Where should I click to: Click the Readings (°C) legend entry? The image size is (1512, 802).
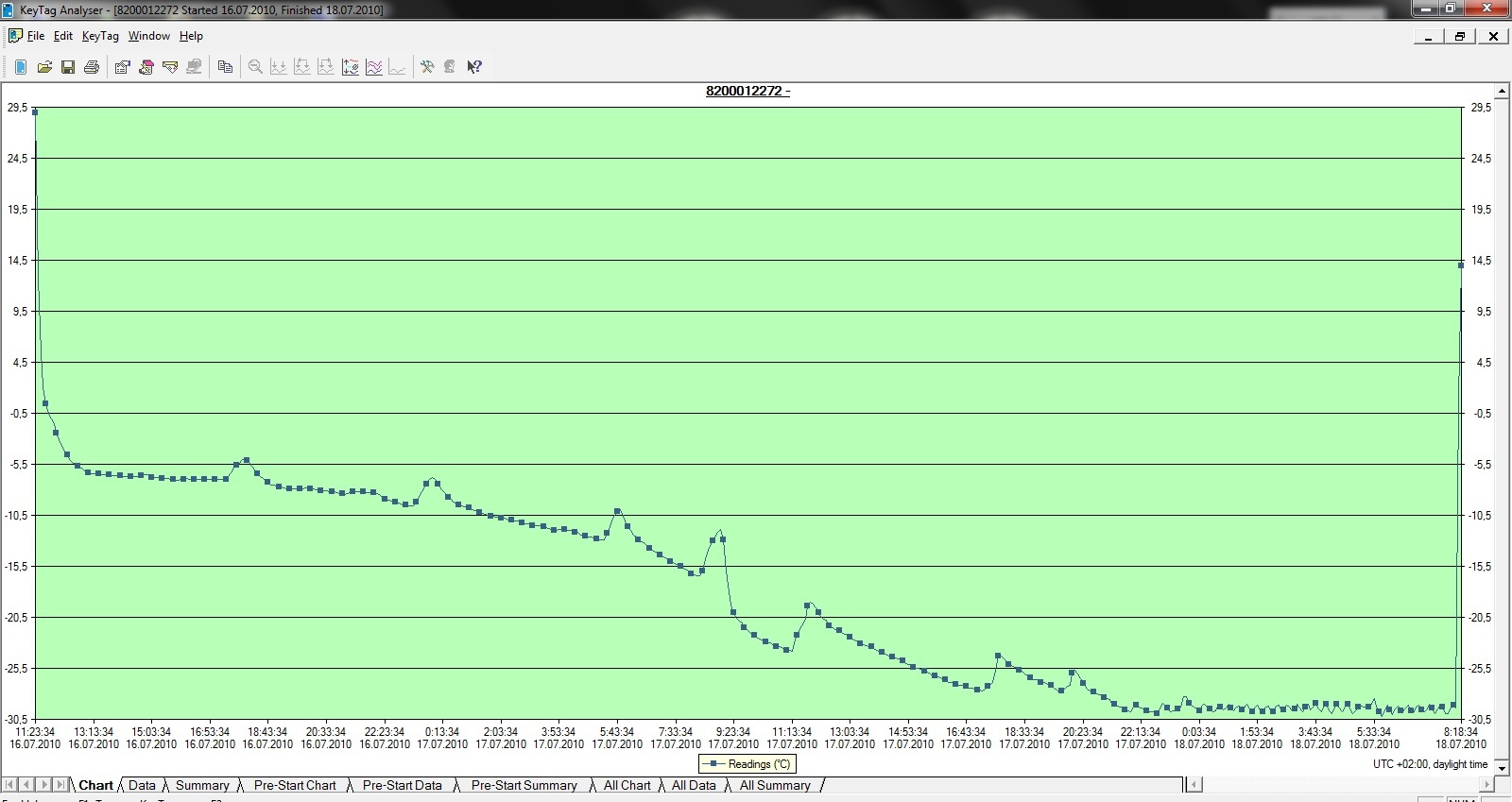click(x=748, y=764)
